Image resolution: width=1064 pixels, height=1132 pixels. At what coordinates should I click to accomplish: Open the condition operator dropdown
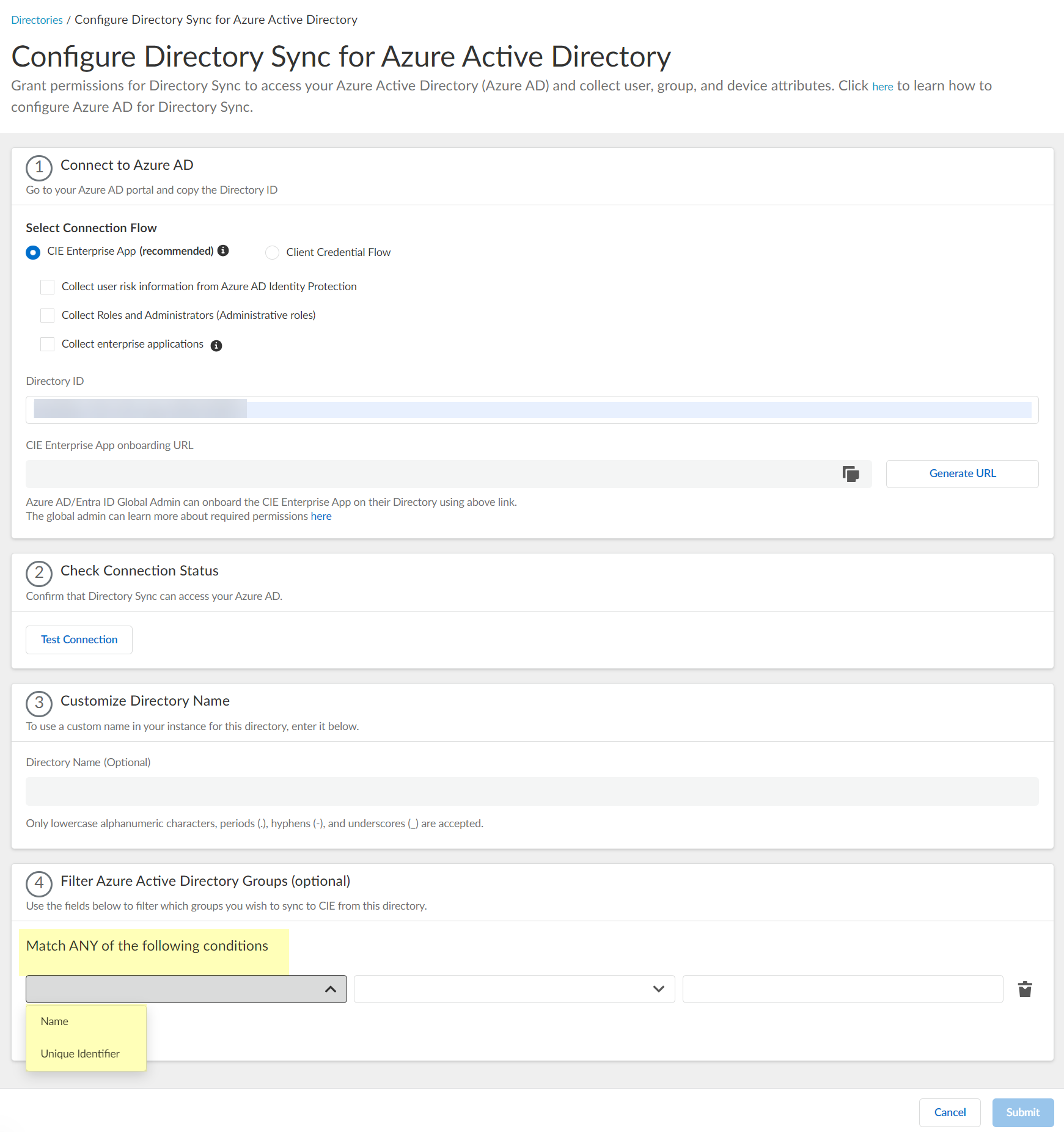[515, 989]
